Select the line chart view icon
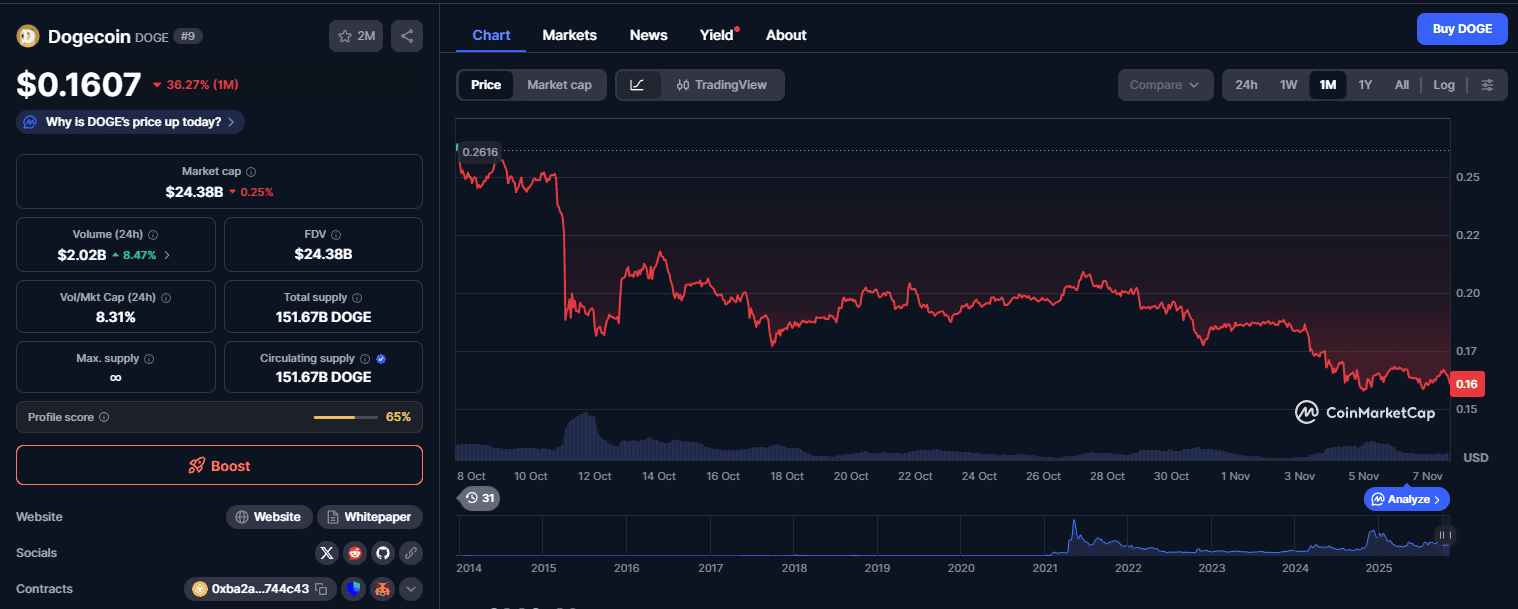Image resolution: width=1518 pixels, height=609 pixels. tap(638, 85)
